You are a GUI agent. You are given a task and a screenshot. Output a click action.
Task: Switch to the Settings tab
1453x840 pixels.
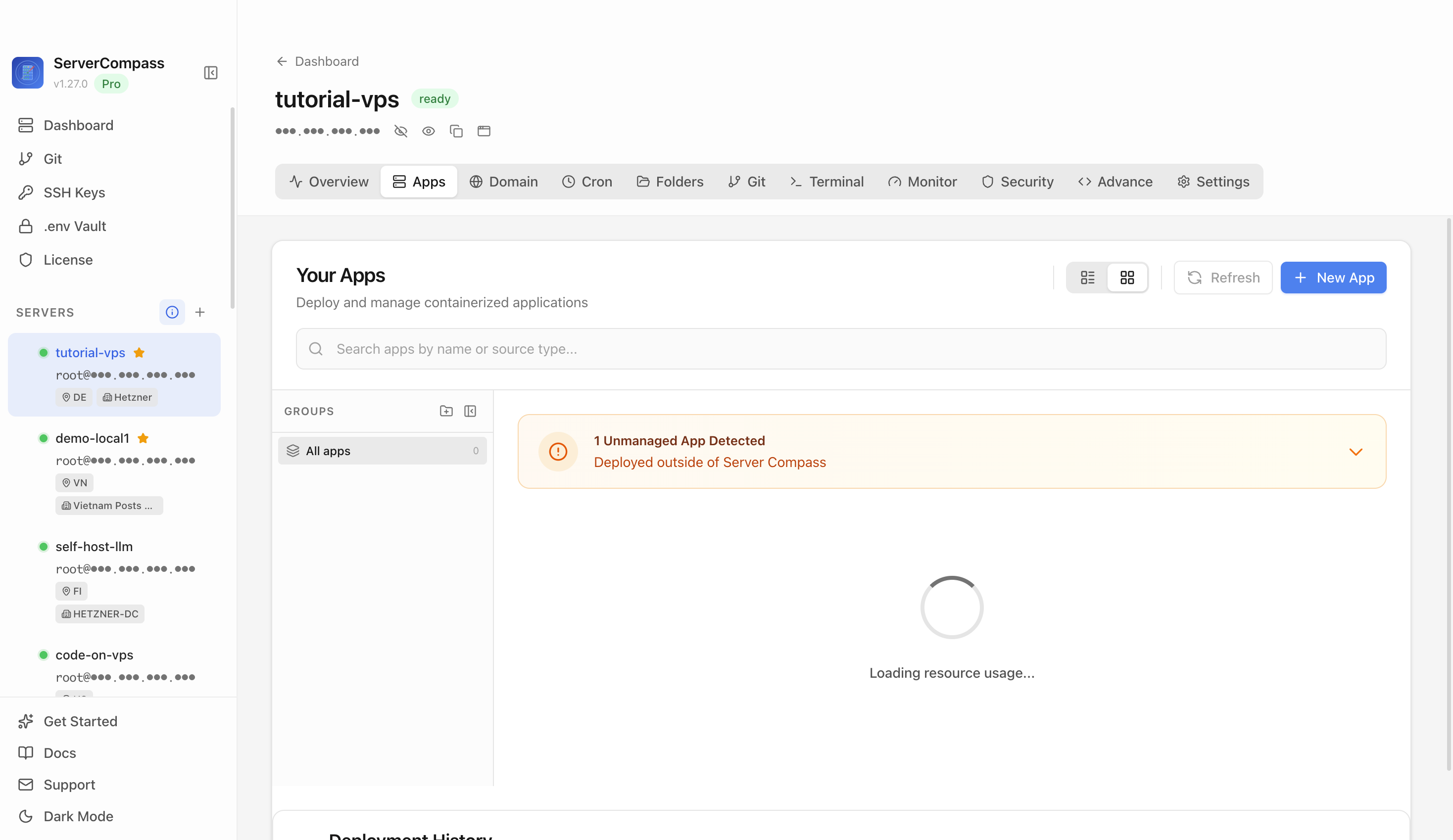(x=1213, y=182)
